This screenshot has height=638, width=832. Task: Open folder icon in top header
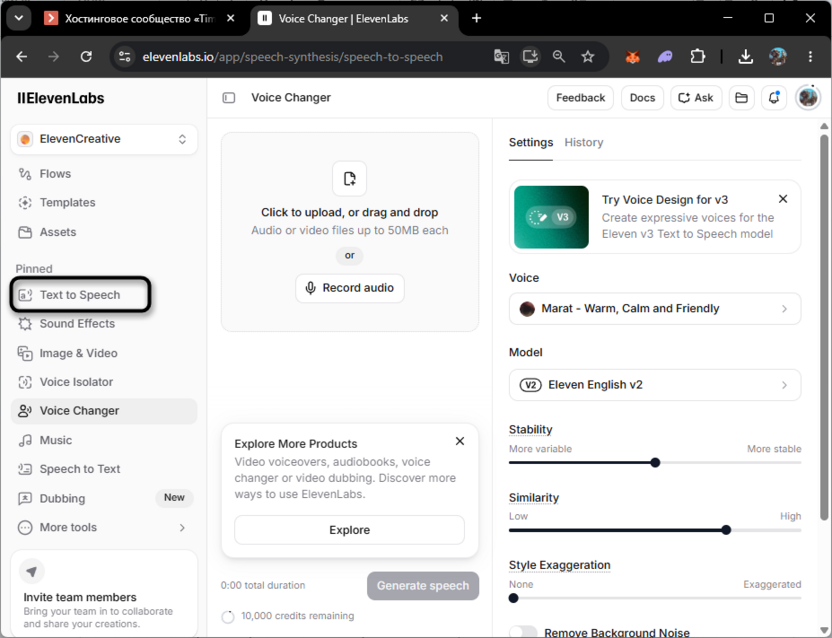(741, 98)
